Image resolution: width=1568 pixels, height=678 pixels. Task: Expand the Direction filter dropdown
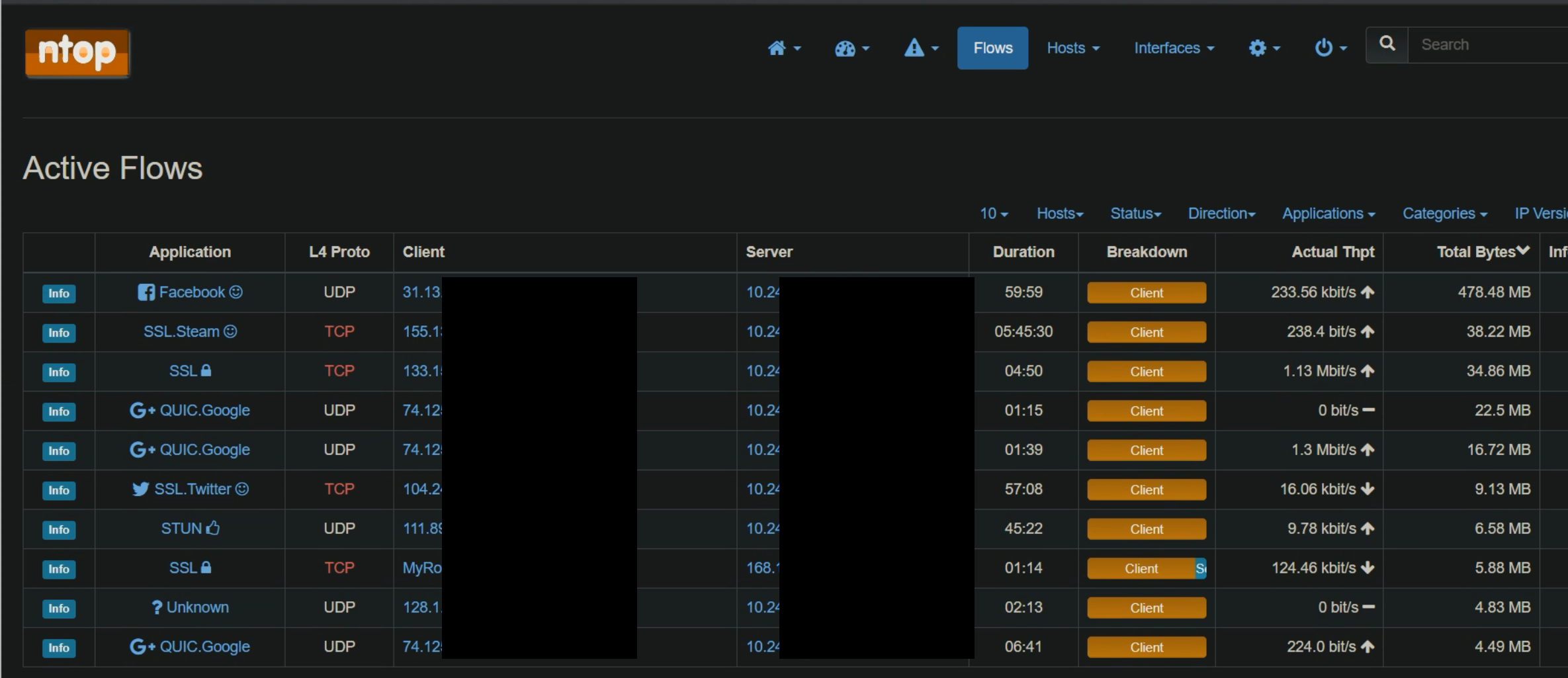(1221, 214)
